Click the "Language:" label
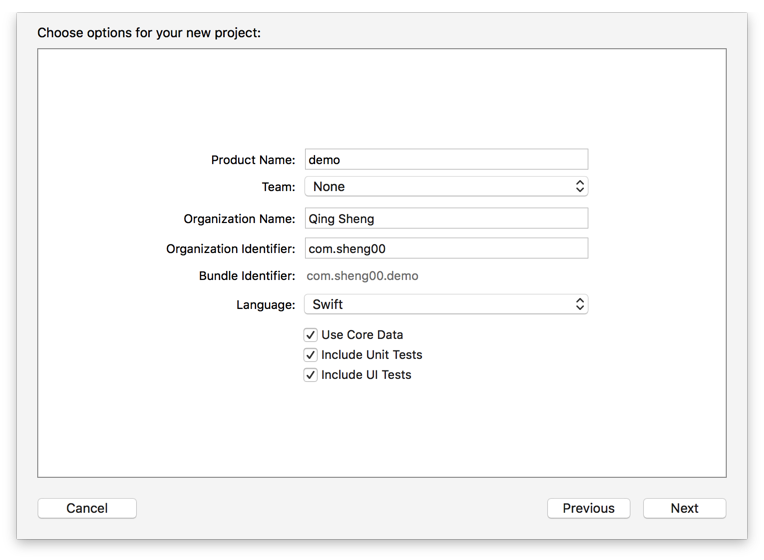The height and width of the screenshot is (560, 764). (265, 305)
